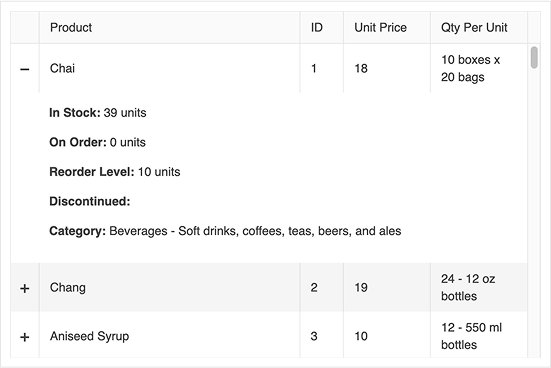Click the In Stock 39 units text
This screenshot has width=551, height=368.
(x=98, y=113)
